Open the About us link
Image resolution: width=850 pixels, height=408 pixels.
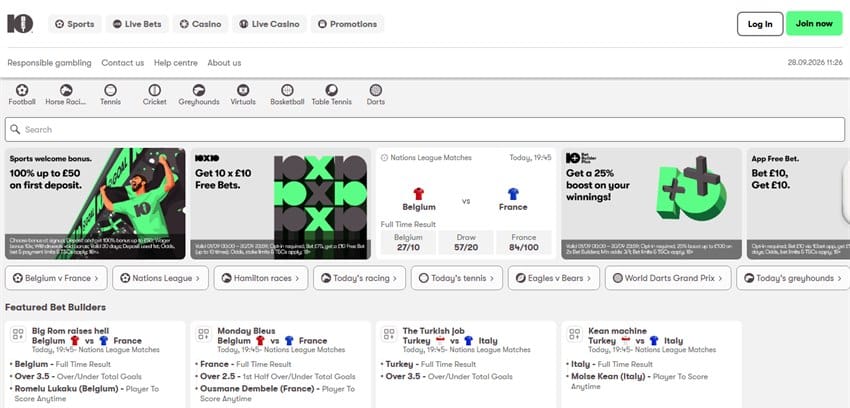coord(224,63)
